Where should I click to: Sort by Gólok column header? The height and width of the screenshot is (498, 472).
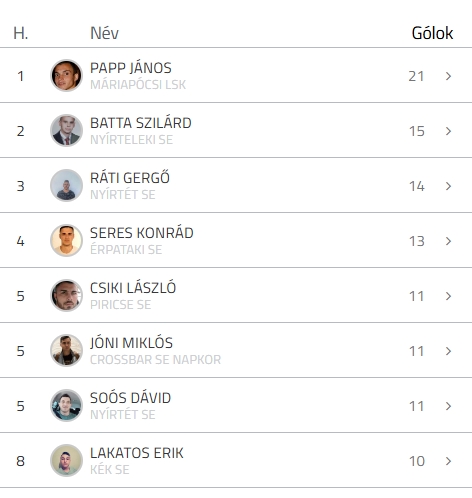point(432,33)
